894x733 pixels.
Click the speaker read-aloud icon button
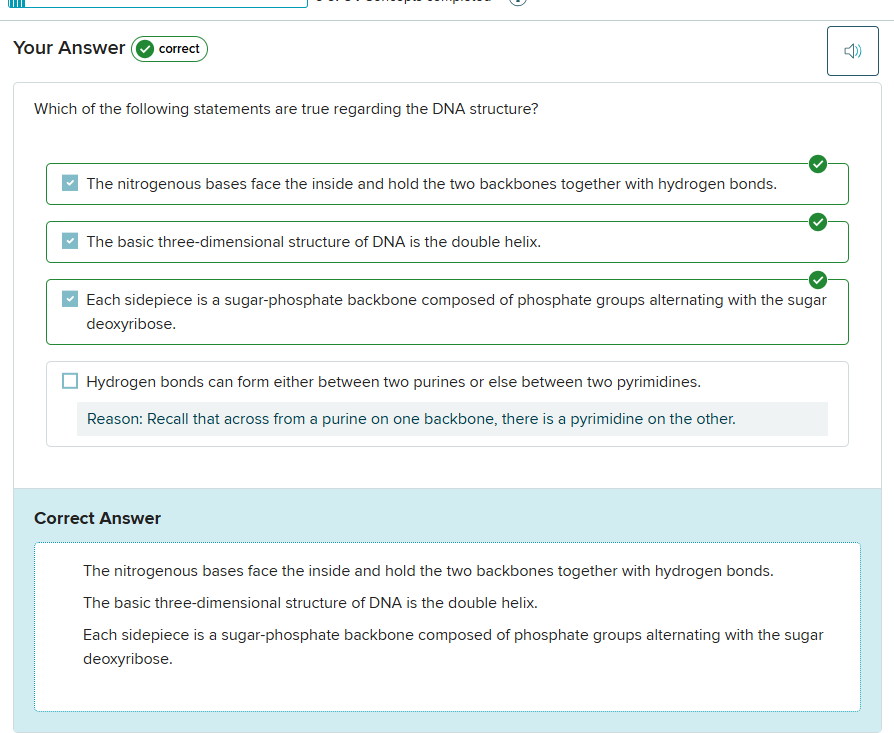tap(852, 51)
